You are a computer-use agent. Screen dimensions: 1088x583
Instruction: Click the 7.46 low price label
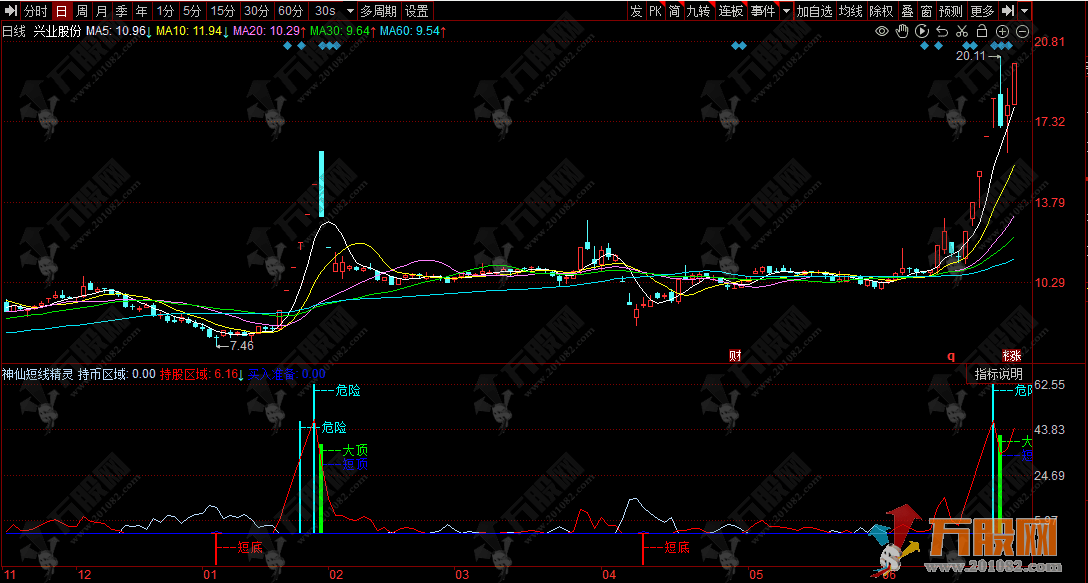[241, 345]
